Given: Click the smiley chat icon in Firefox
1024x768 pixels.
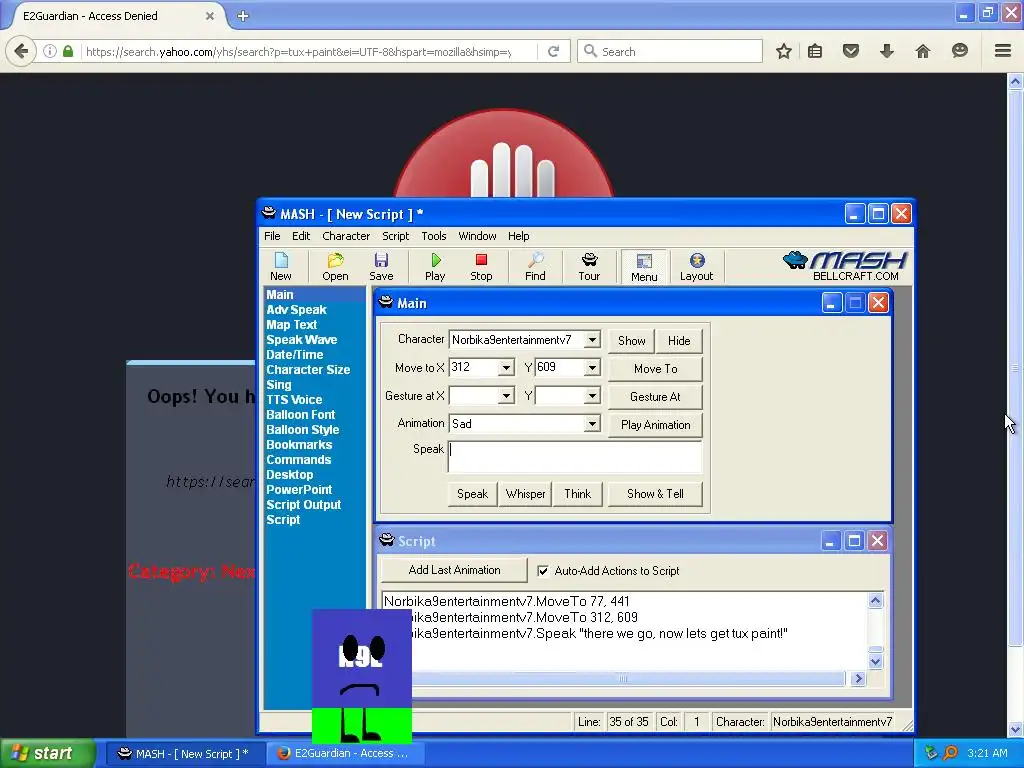Looking at the screenshot, I should click(959, 51).
